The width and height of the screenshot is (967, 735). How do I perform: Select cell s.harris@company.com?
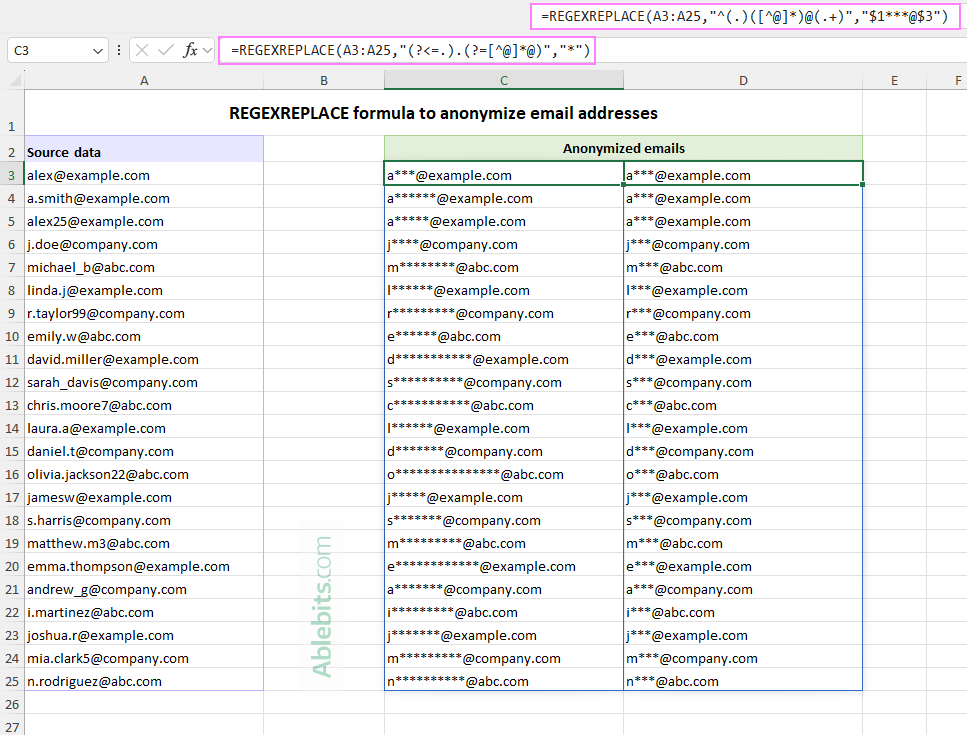tap(144, 520)
